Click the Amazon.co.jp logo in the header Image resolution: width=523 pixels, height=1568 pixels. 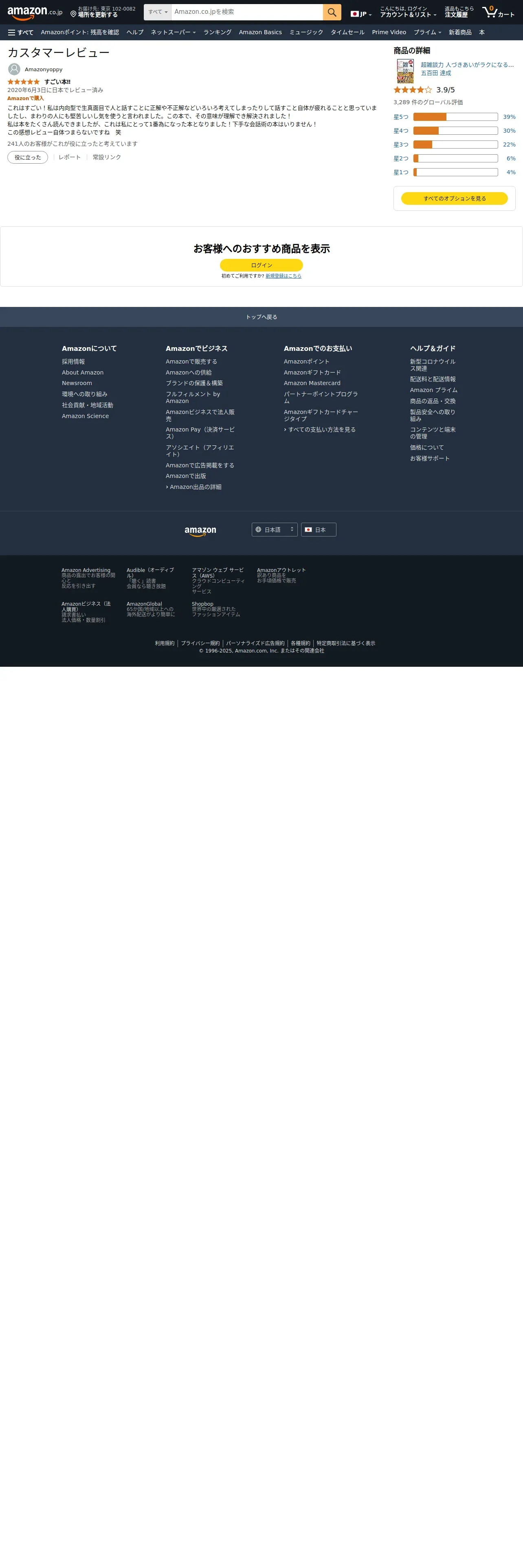tap(35, 13)
